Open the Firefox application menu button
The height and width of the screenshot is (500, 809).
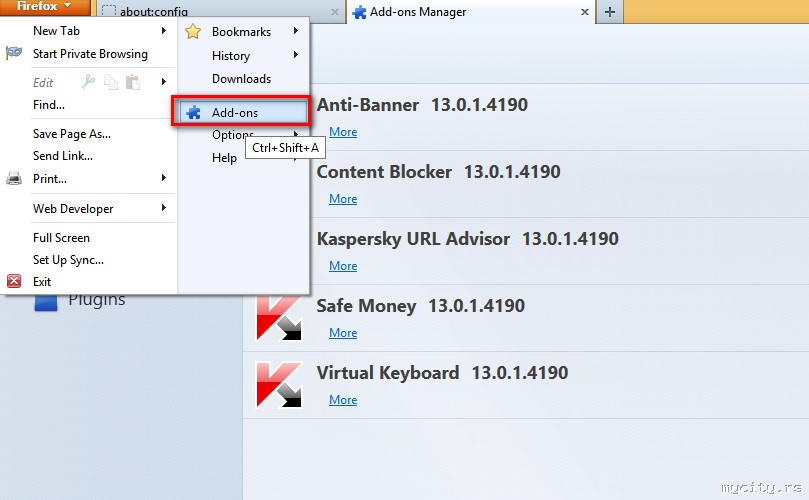pyautogui.click(x=44, y=7)
